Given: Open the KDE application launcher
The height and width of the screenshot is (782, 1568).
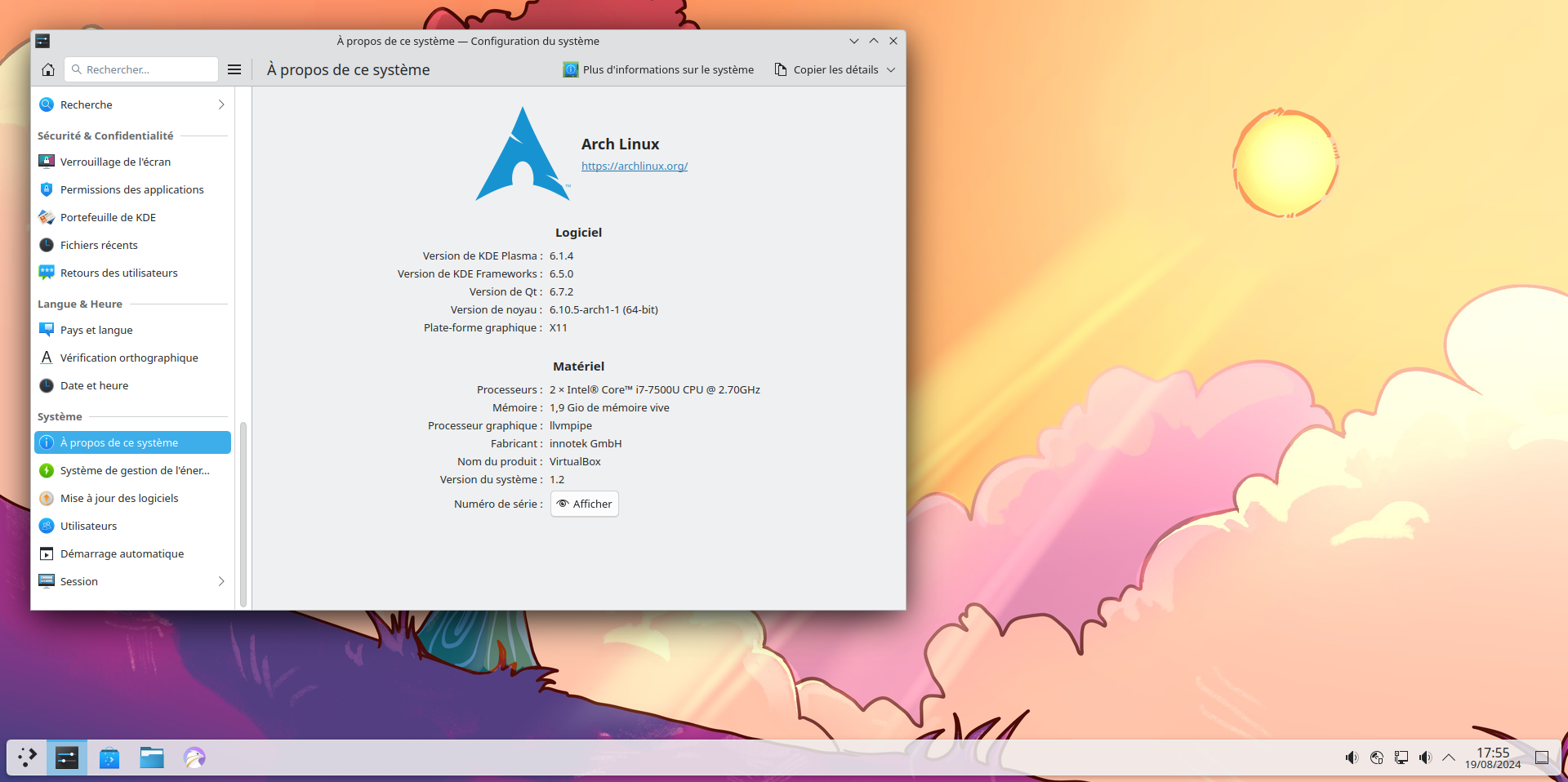Looking at the screenshot, I should pos(27,758).
